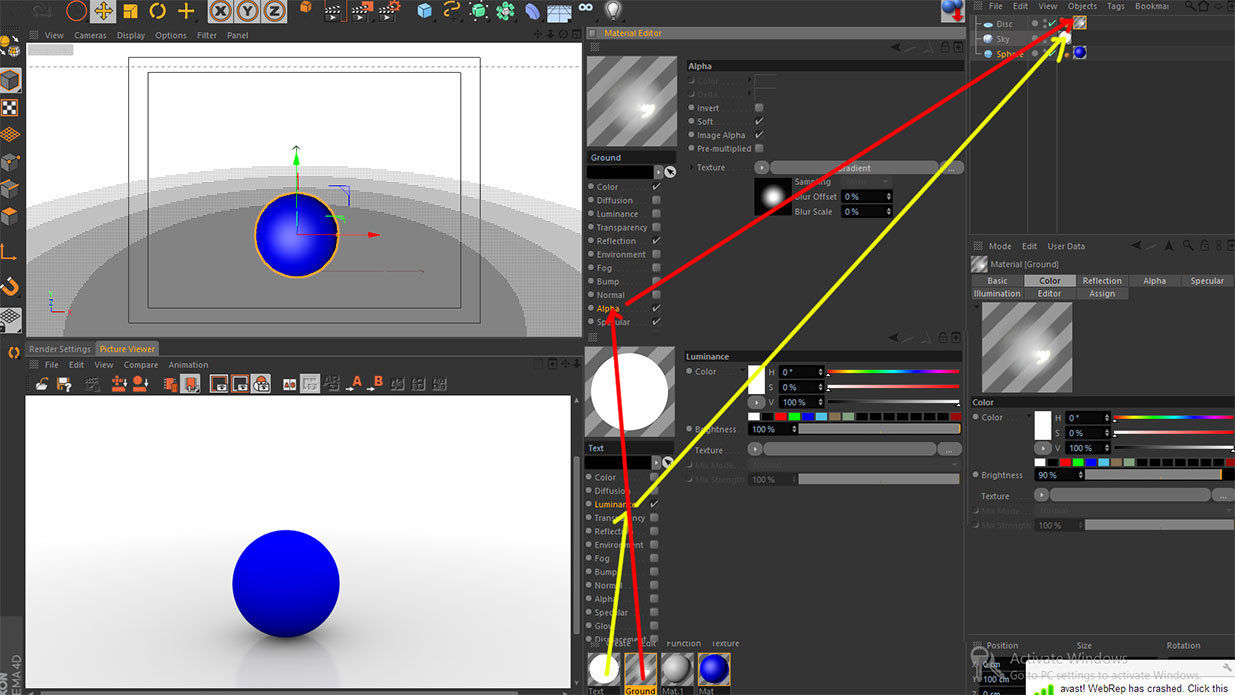Open the deformer objects icon (blue capsule)
This screenshot has height=695, width=1235.
533,11
